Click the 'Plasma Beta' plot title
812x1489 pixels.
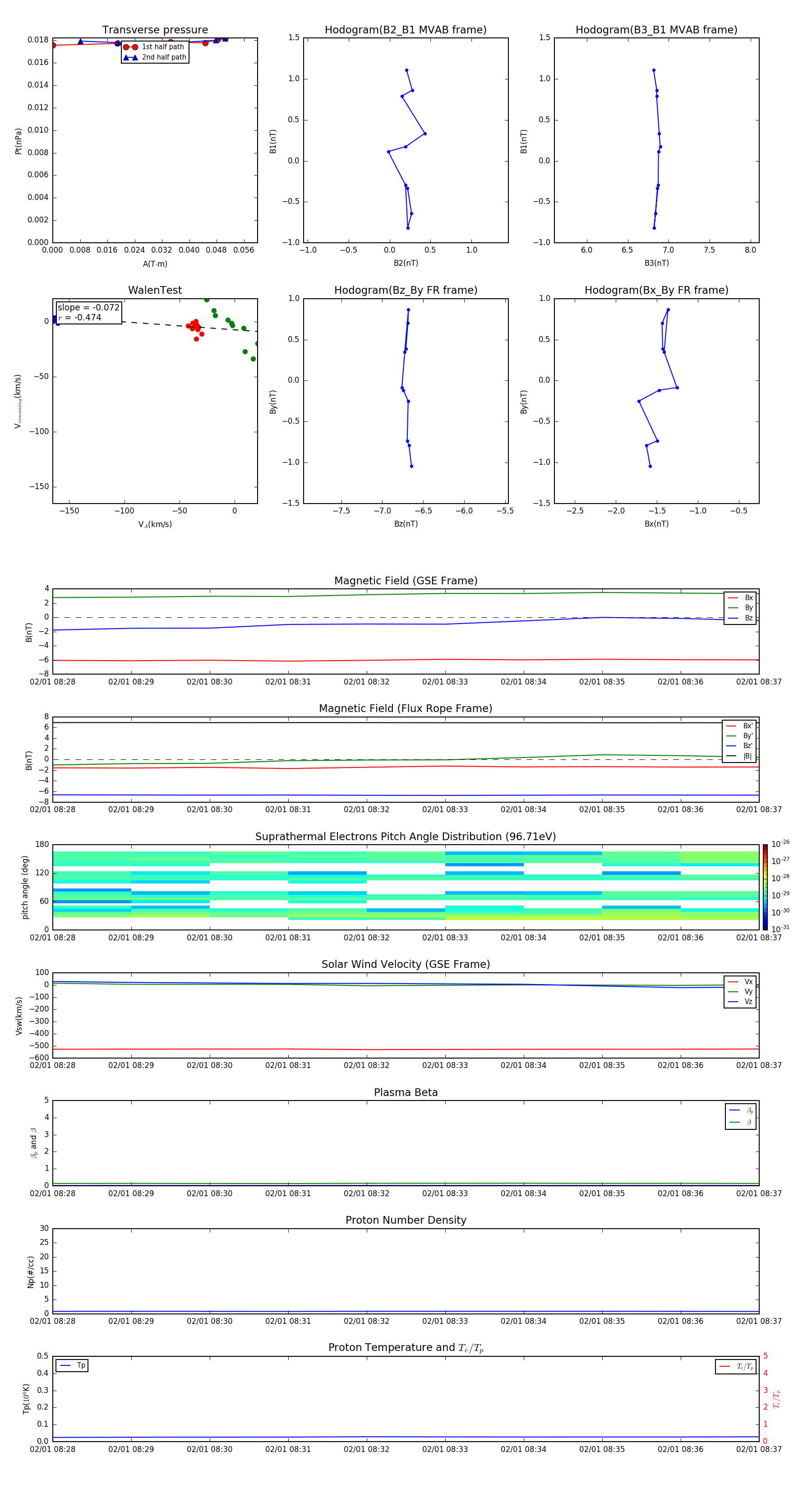[x=406, y=1092]
